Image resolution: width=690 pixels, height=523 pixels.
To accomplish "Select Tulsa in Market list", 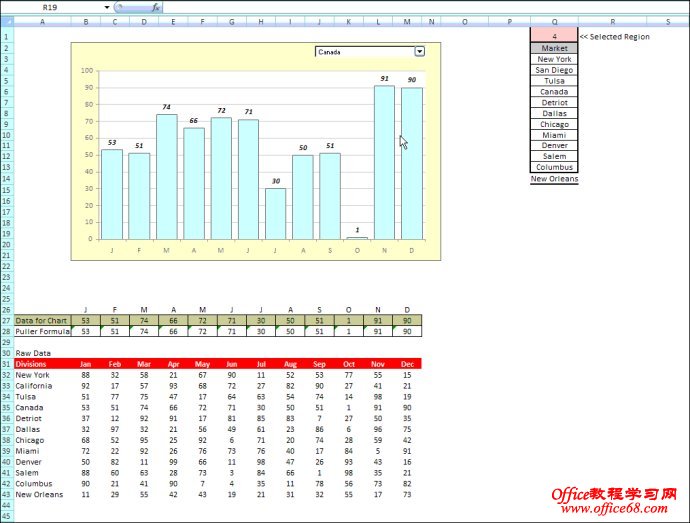I will tap(554, 81).
